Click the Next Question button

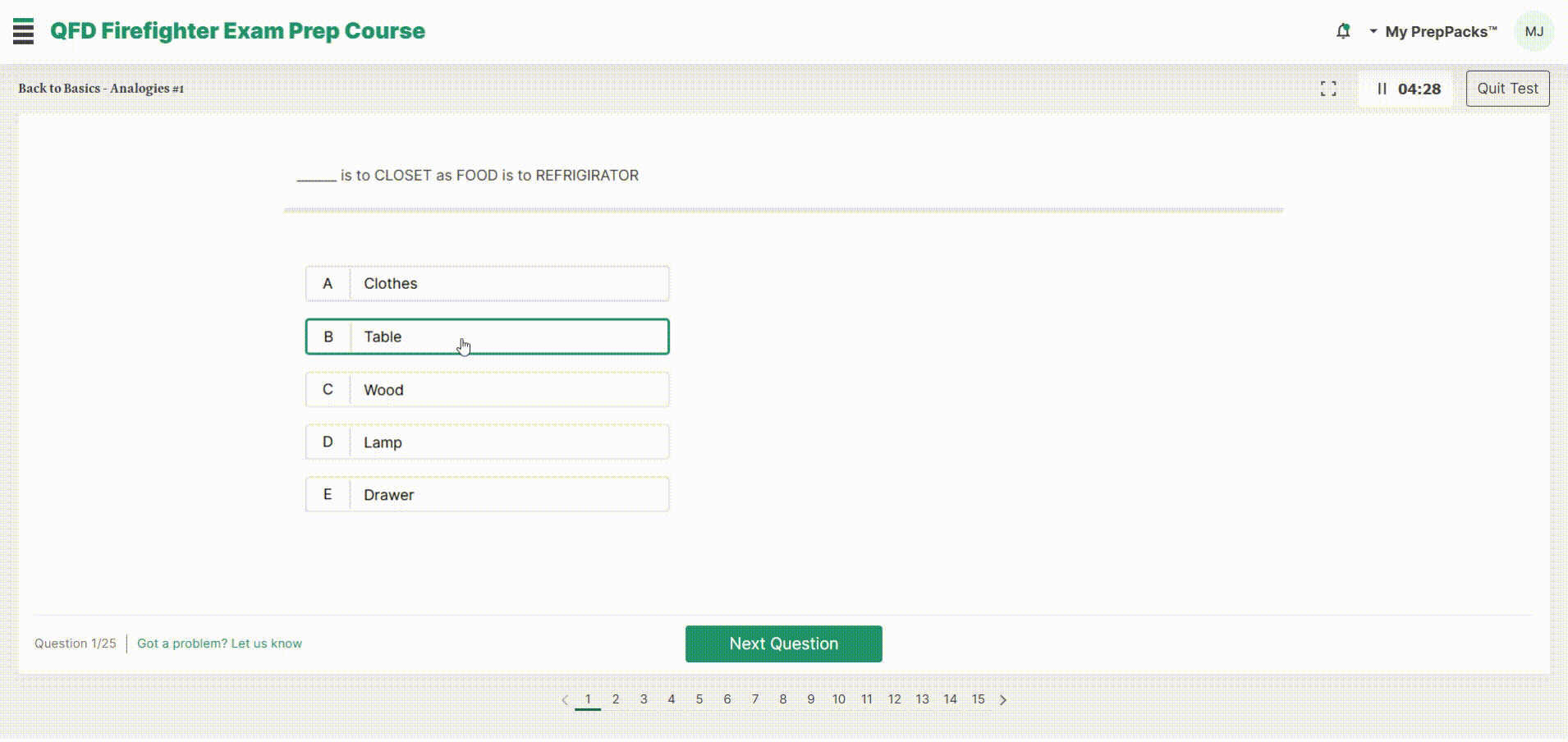(784, 644)
